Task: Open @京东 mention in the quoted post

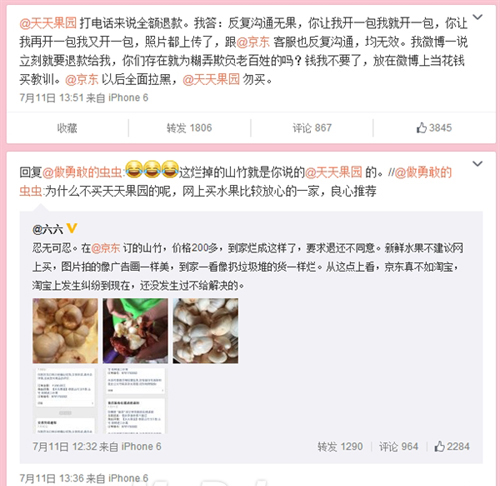Action: 105,248
